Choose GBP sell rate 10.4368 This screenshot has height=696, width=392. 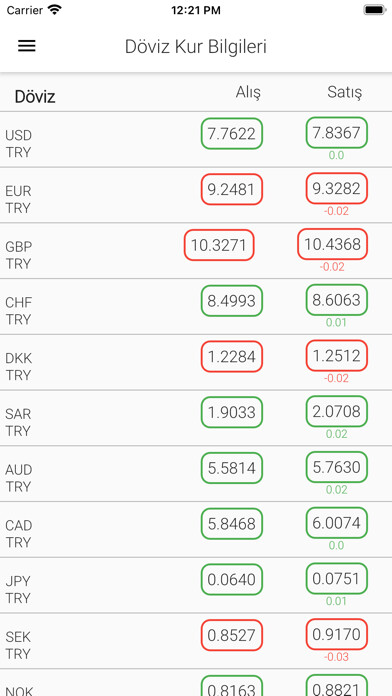tap(333, 244)
